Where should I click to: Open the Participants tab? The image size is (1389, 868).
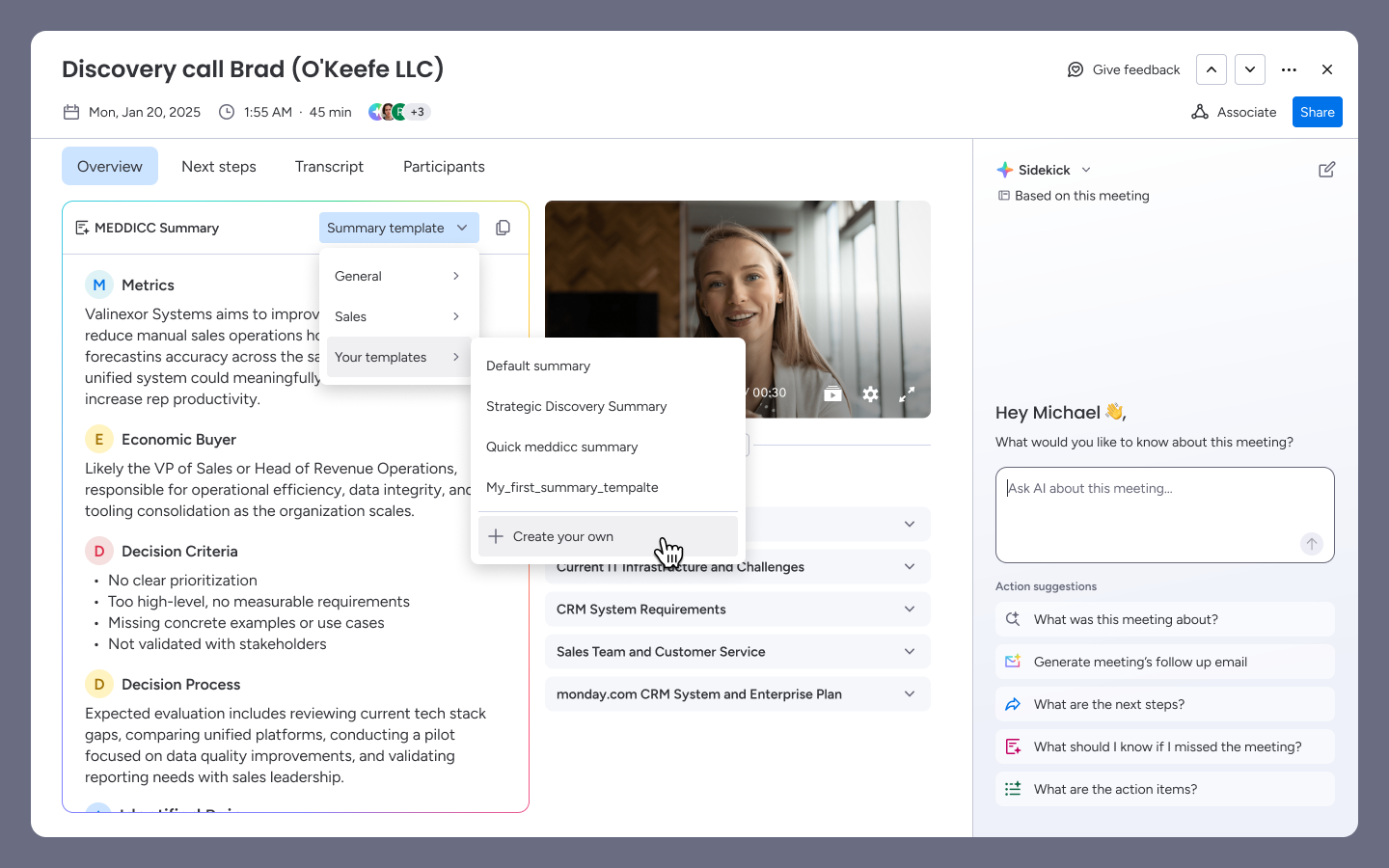coord(444,166)
